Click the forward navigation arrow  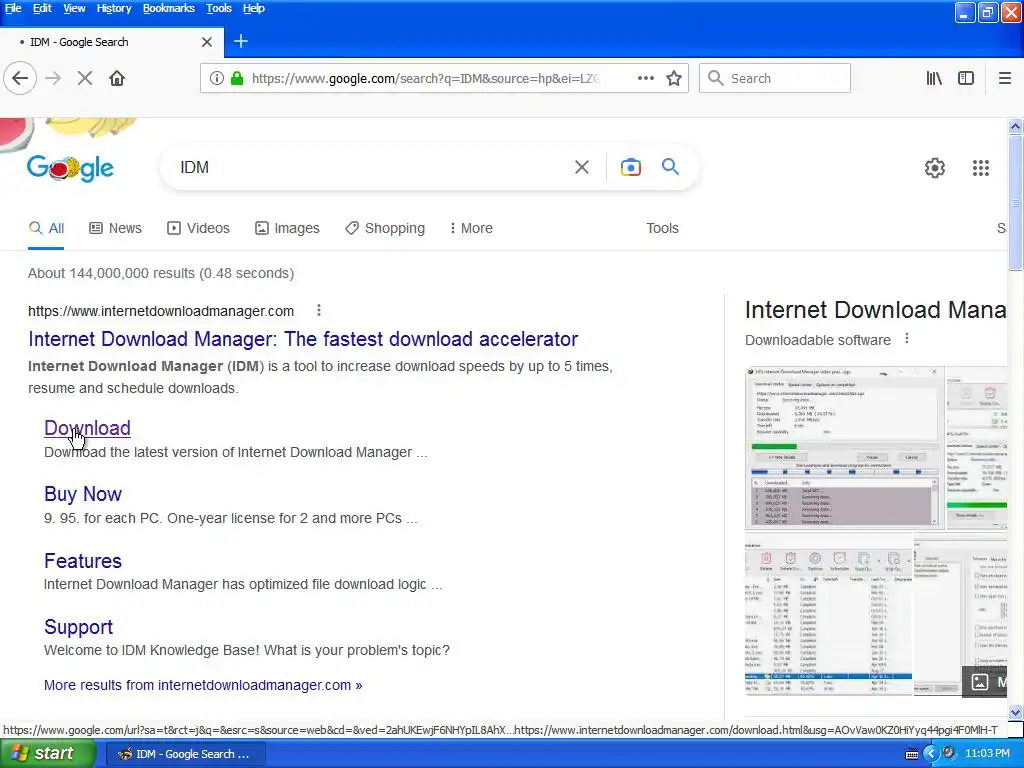[53, 78]
